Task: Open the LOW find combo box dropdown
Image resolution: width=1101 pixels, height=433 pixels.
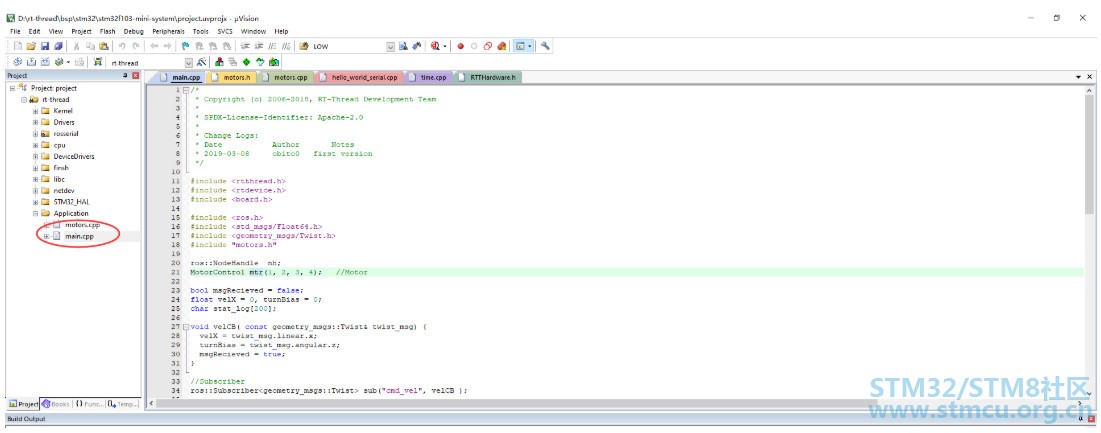Action: [390, 46]
